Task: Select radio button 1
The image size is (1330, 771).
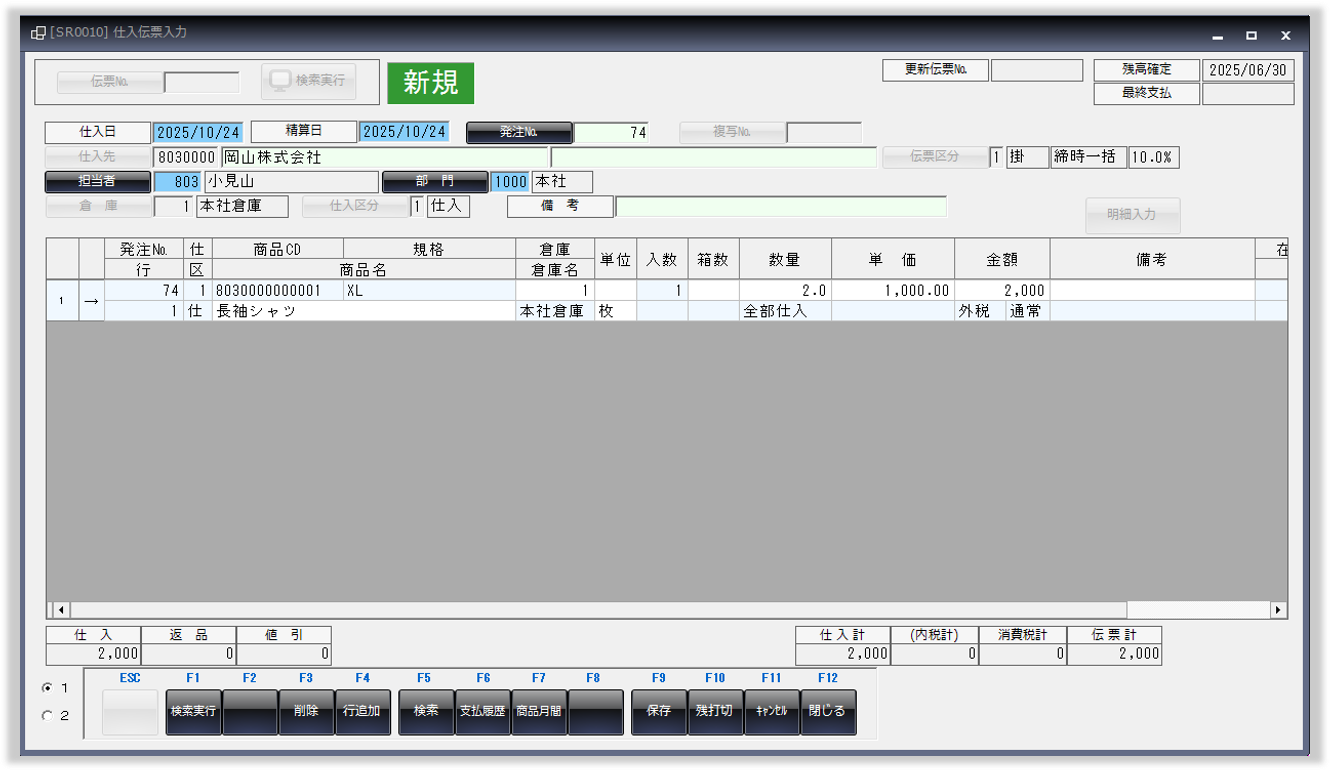Action: 47,688
